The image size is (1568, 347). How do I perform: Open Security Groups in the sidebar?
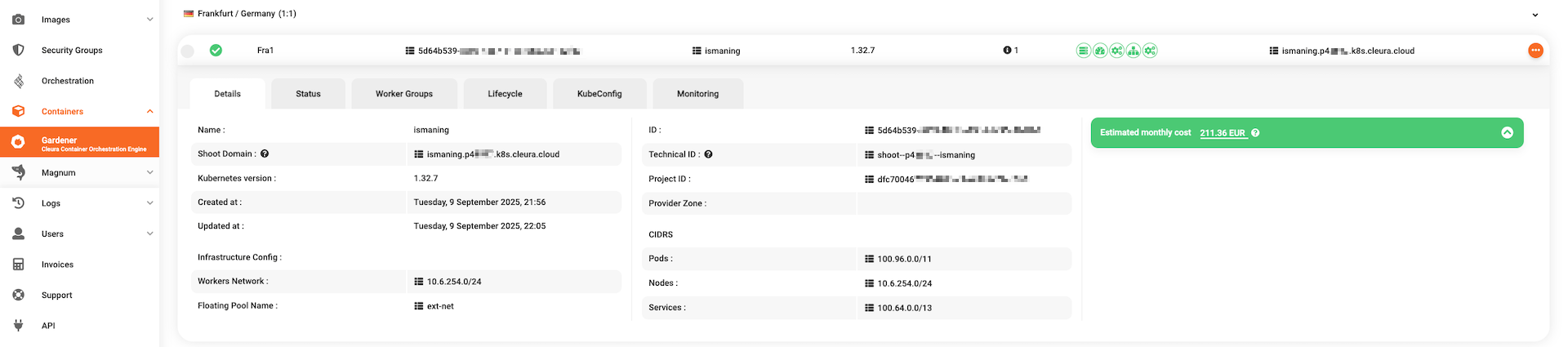tap(72, 51)
